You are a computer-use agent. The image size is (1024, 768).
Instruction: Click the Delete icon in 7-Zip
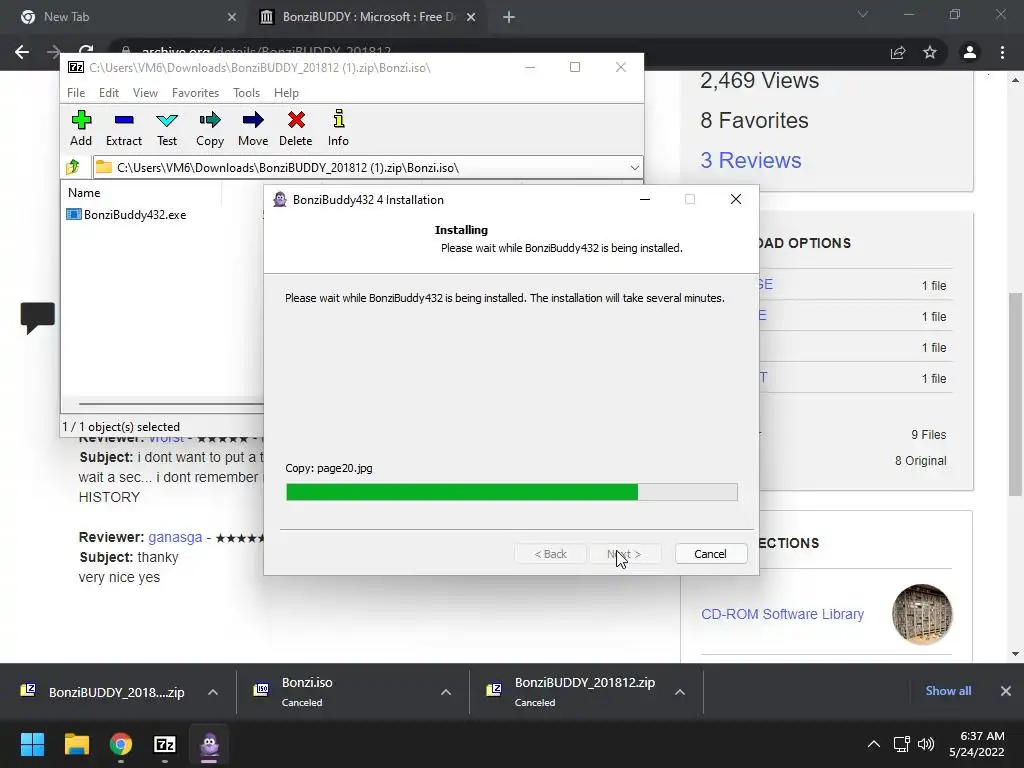[296, 129]
